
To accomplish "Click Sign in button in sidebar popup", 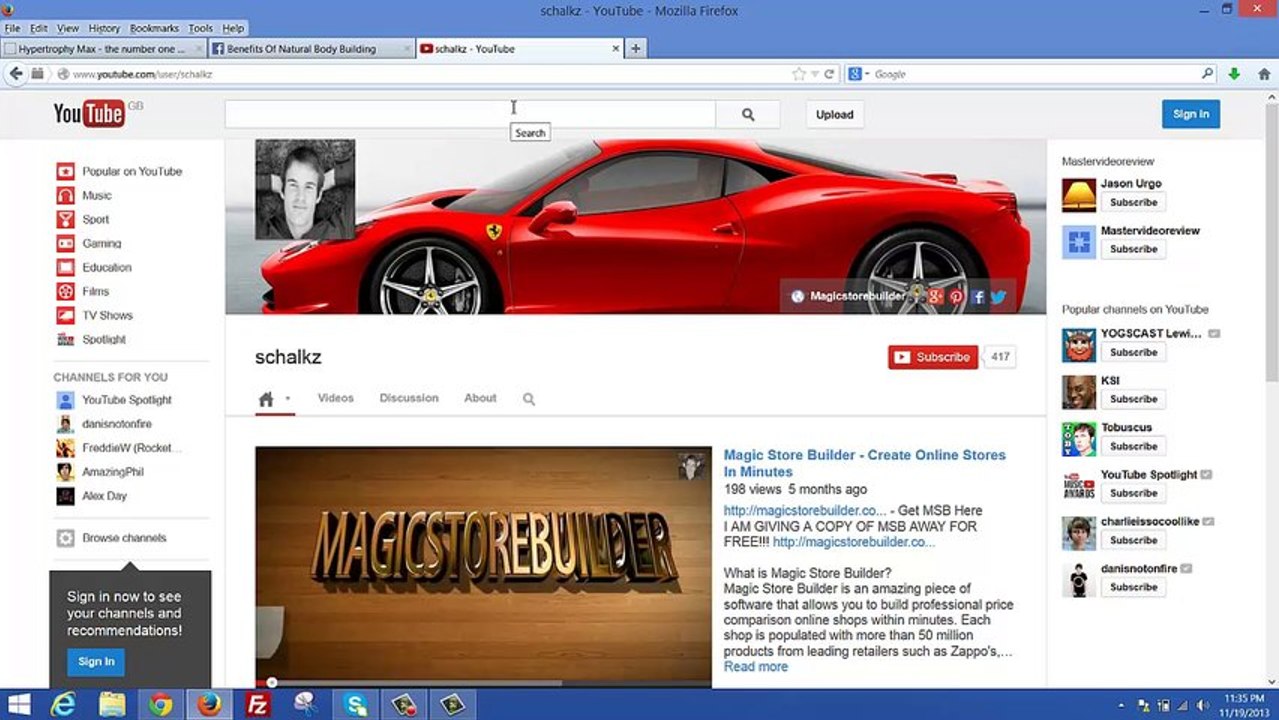I will (96, 661).
